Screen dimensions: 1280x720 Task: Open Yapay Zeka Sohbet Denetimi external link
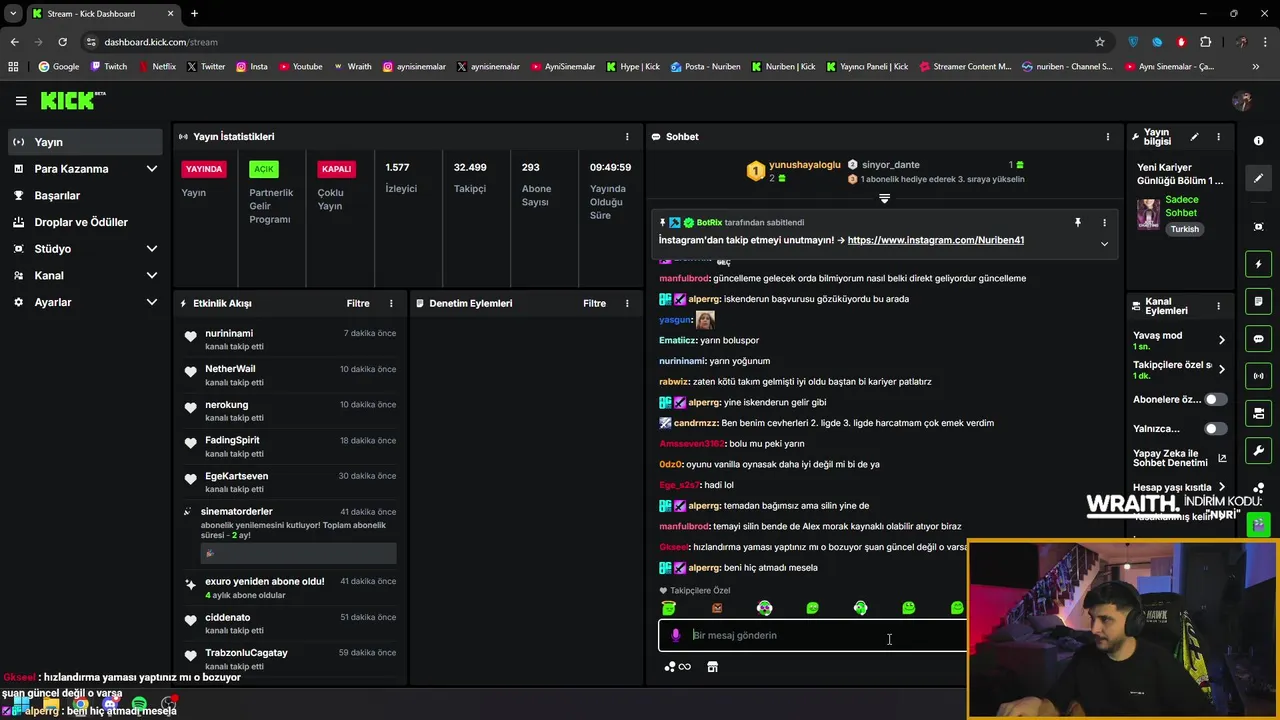tap(1222, 459)
